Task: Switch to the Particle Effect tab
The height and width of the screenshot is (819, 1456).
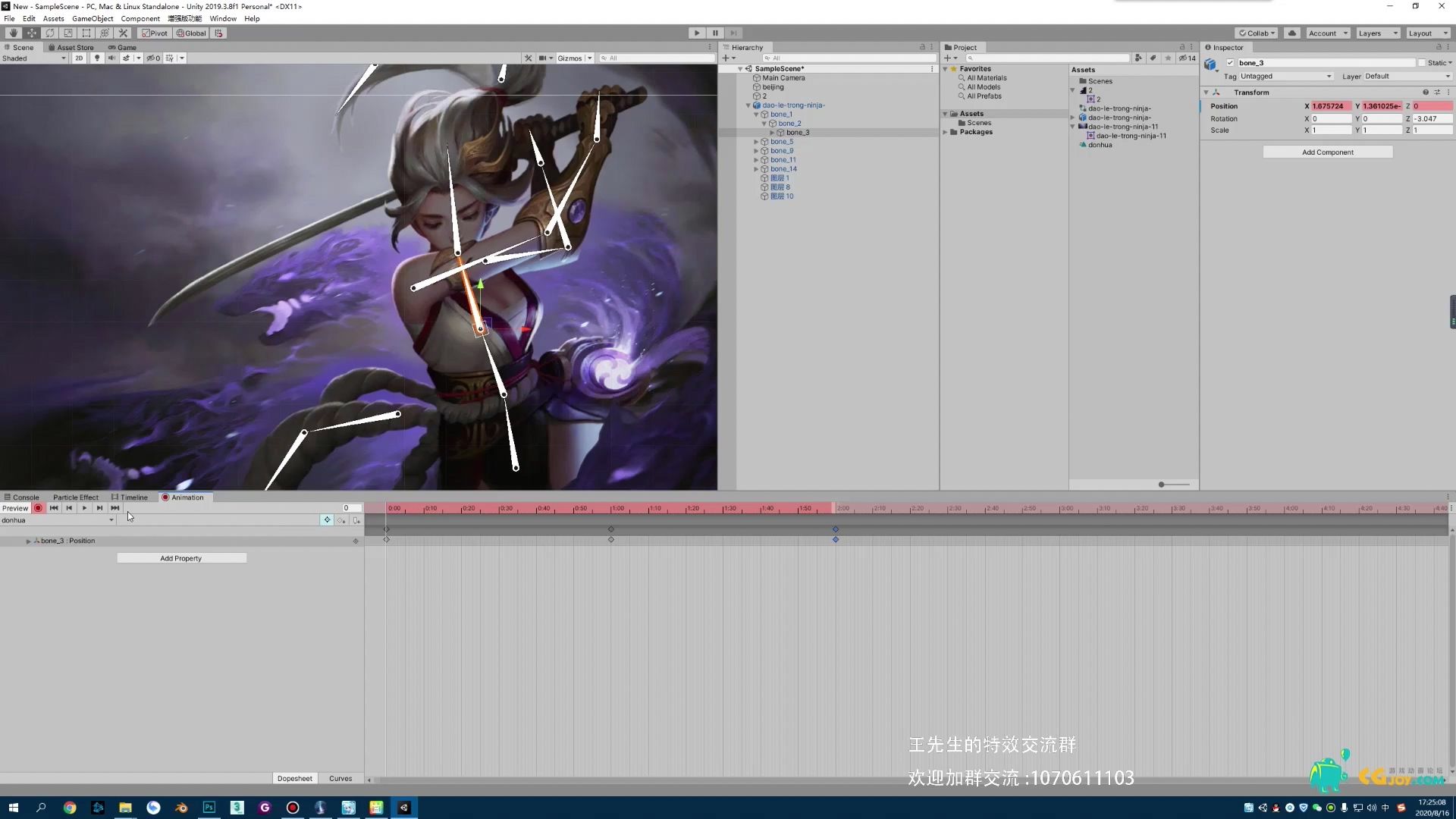Action: (x=76, y=497)
